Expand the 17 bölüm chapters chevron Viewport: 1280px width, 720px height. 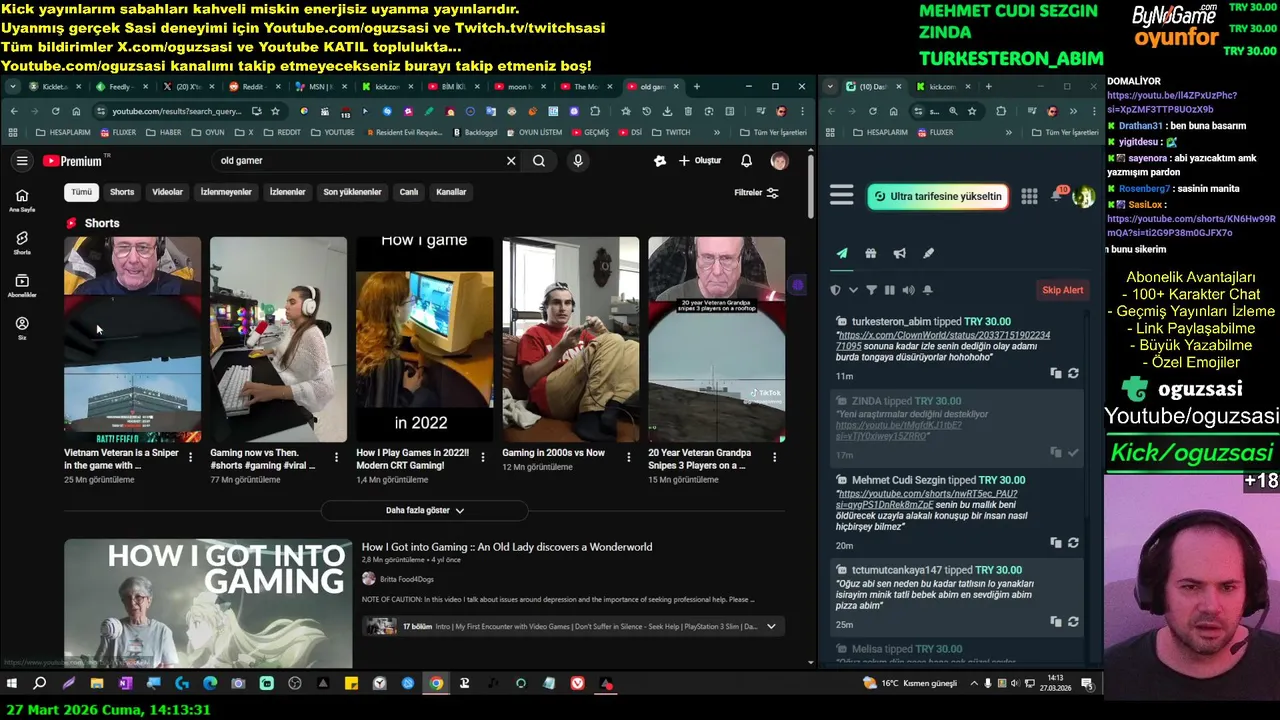tap(771, 627)
